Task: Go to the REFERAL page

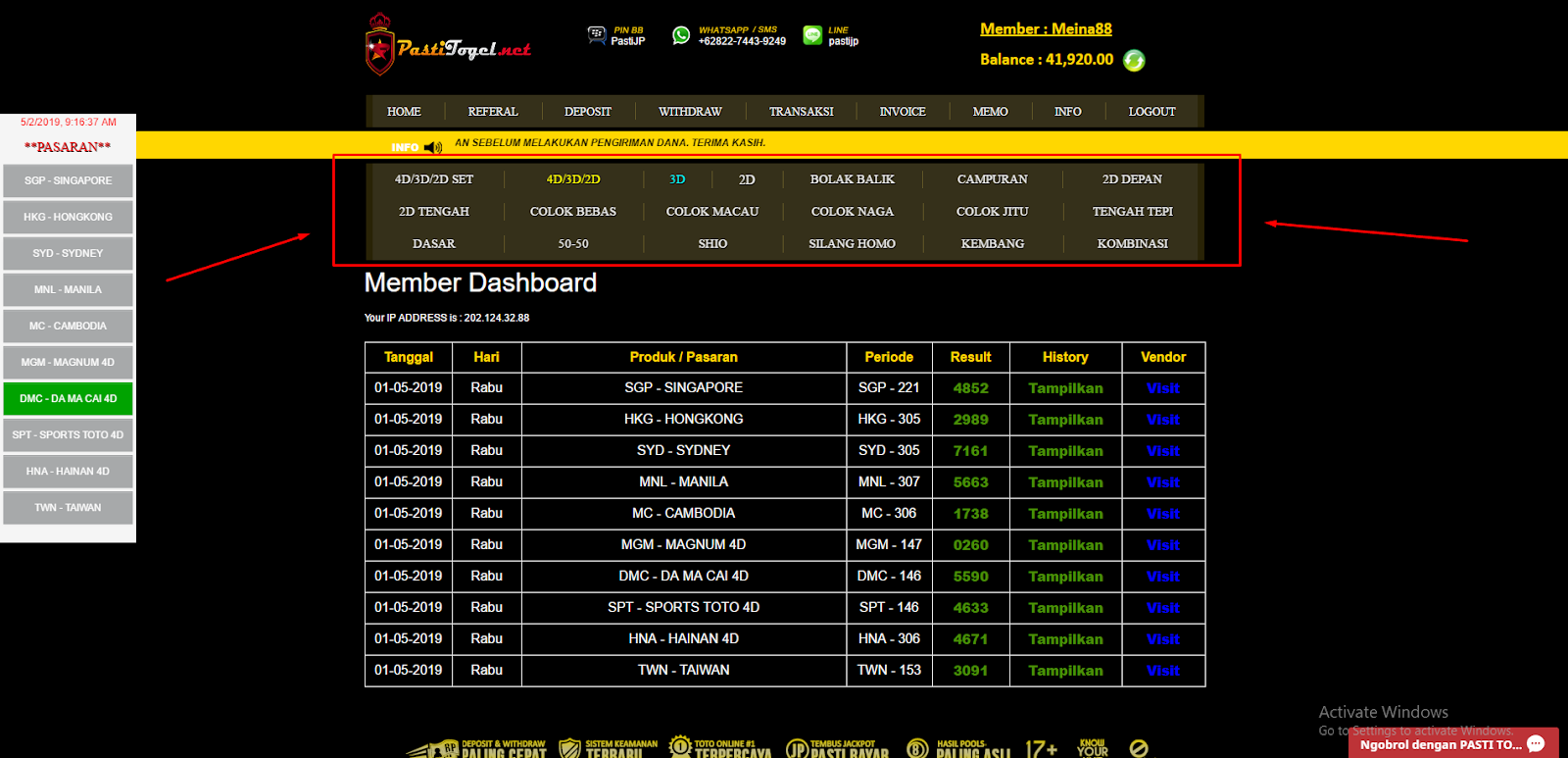Action: tap(493, 112)
